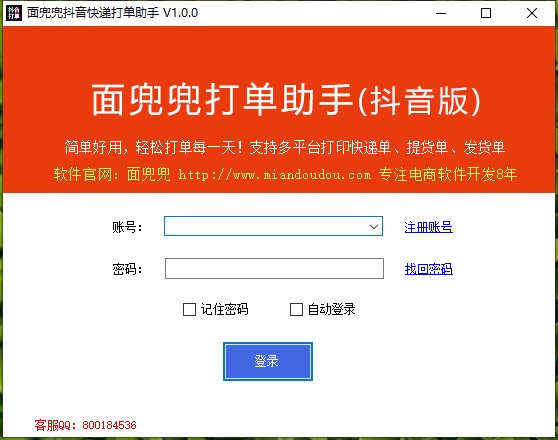The height and width of the screenshot is (440, 558).
Task: Enable the 自动登录 checkbox
Action: tap(296, 309)
